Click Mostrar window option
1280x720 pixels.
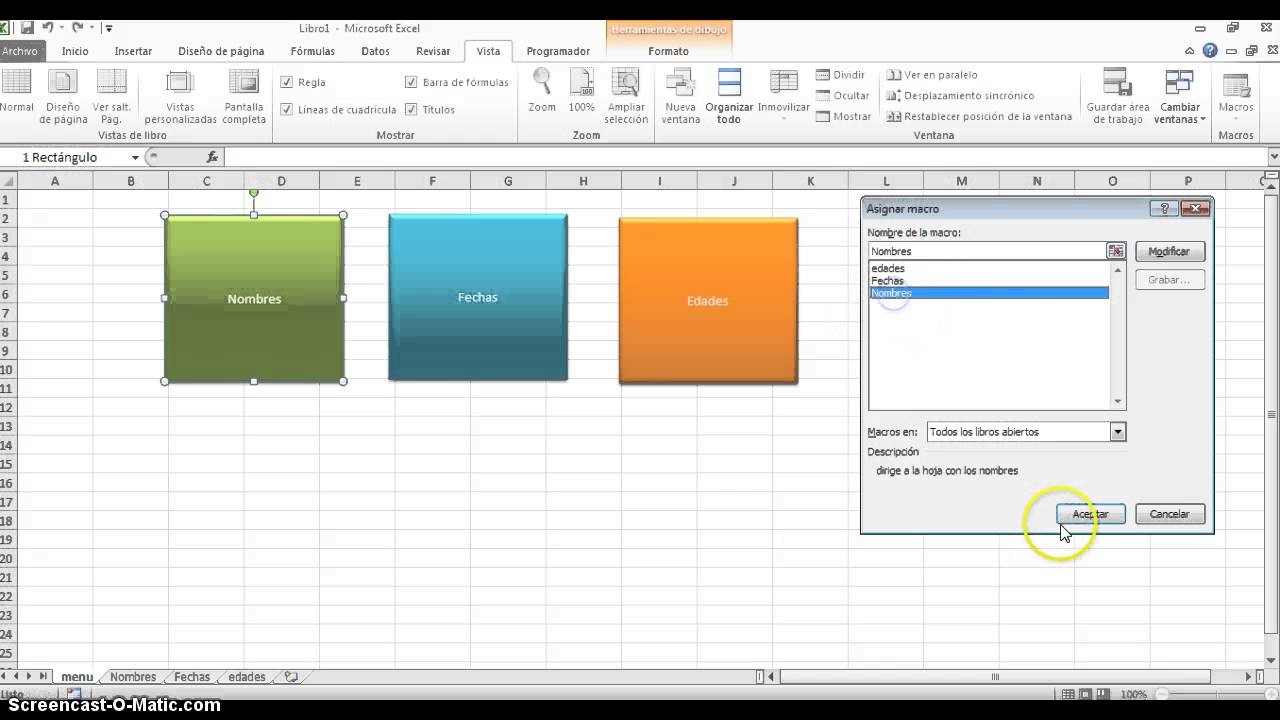tap(843, 116)
